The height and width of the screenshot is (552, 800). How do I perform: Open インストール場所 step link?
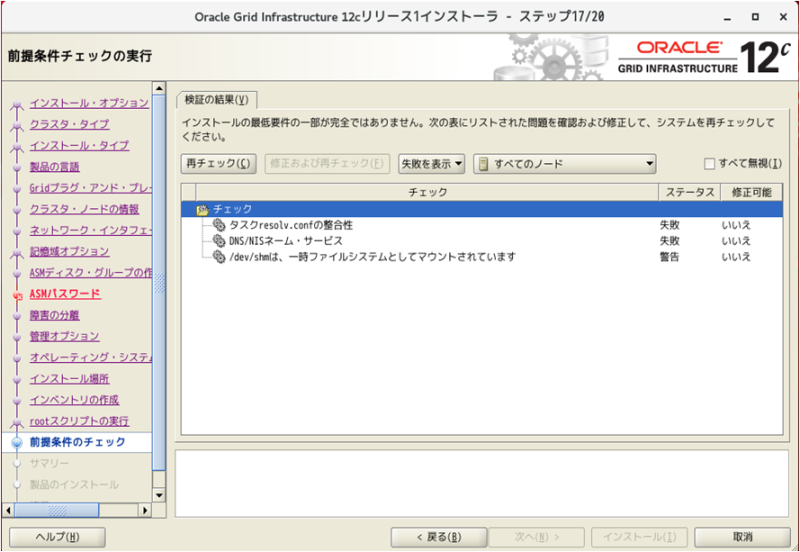pyautogui.click(x=69, y=379)
